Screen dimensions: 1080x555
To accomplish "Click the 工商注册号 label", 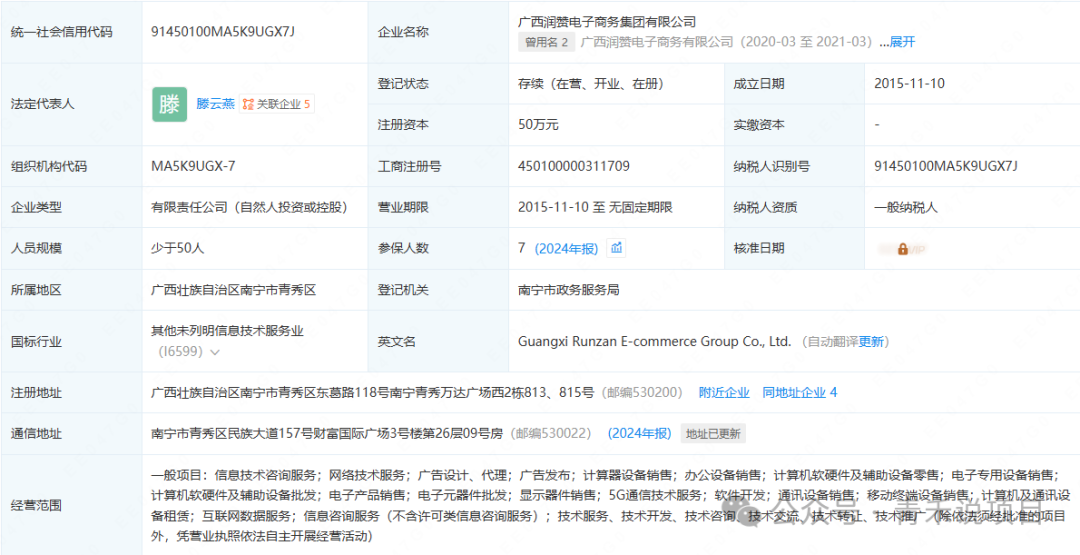I will coord(410,166).
